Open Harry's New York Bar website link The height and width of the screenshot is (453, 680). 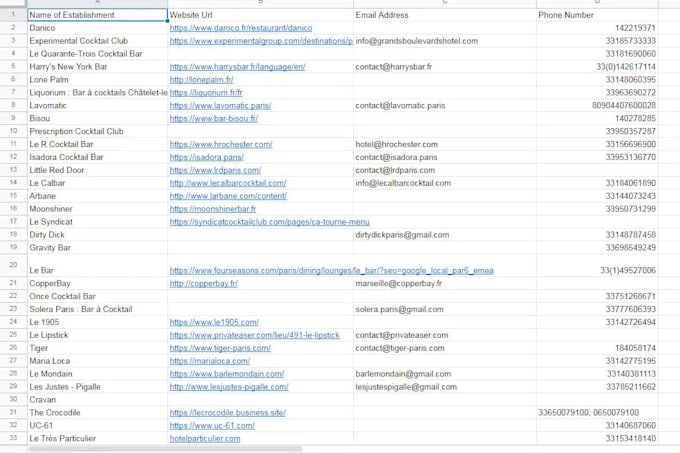237,67
